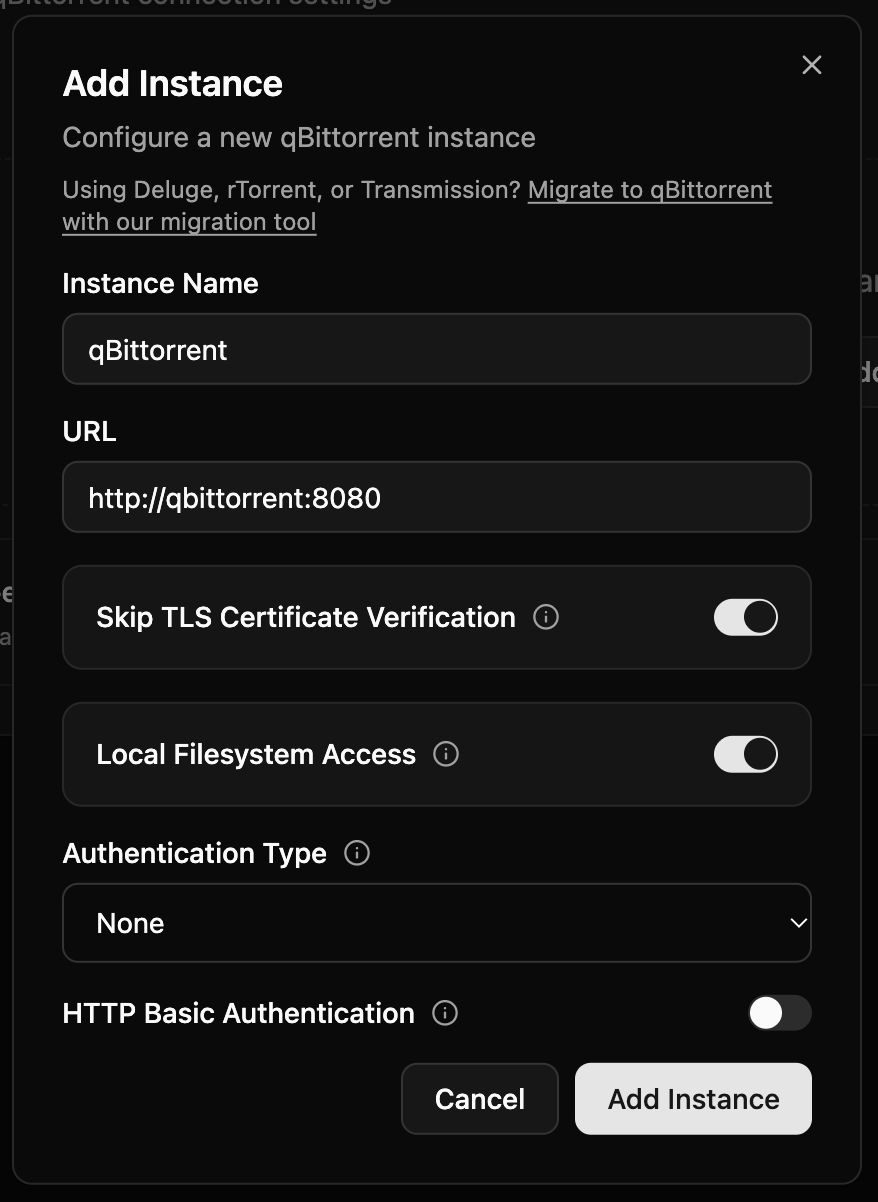
Task: Click the URL field label
Action: (90, 432)
